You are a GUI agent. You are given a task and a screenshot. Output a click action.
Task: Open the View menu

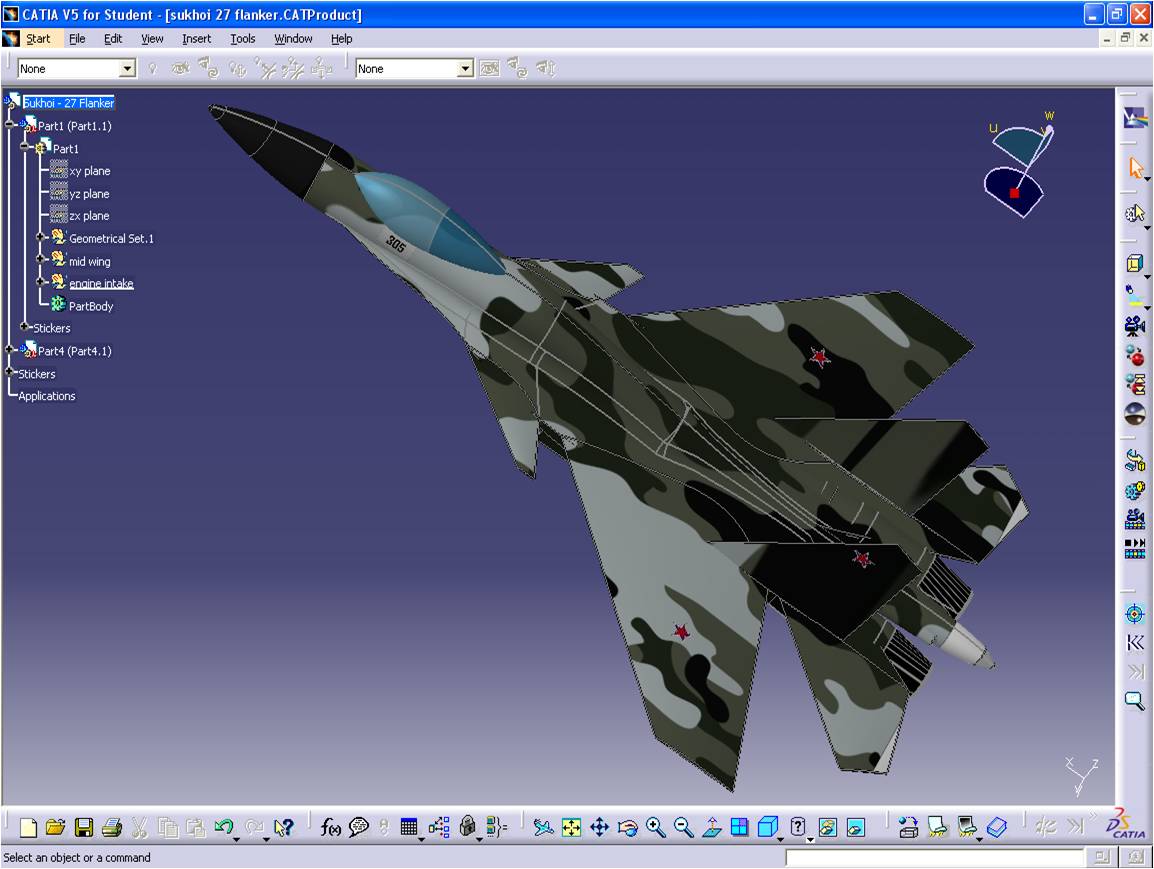(x=152, y=38)
